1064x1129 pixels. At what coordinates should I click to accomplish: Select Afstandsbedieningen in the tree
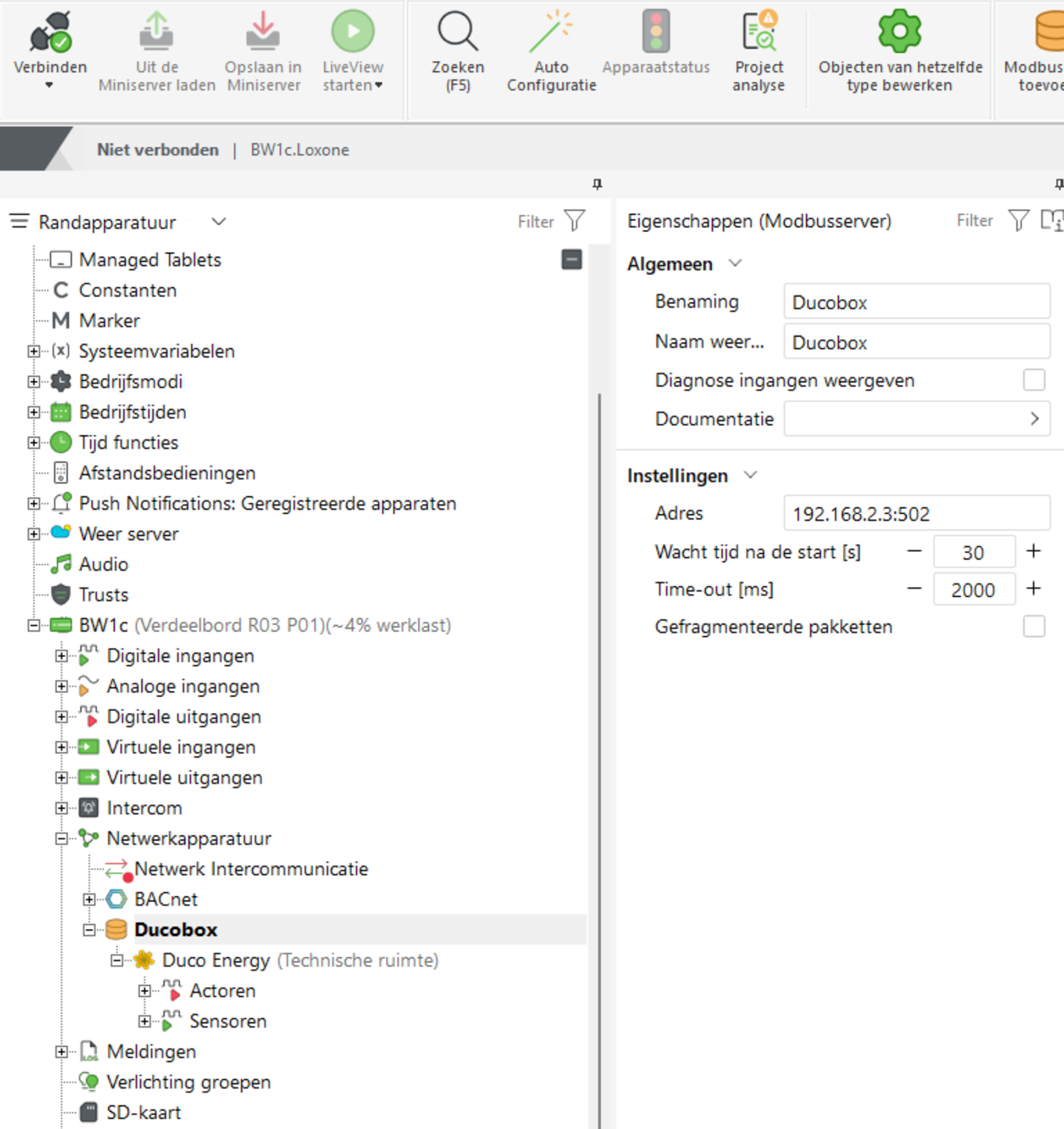[167, 473]
